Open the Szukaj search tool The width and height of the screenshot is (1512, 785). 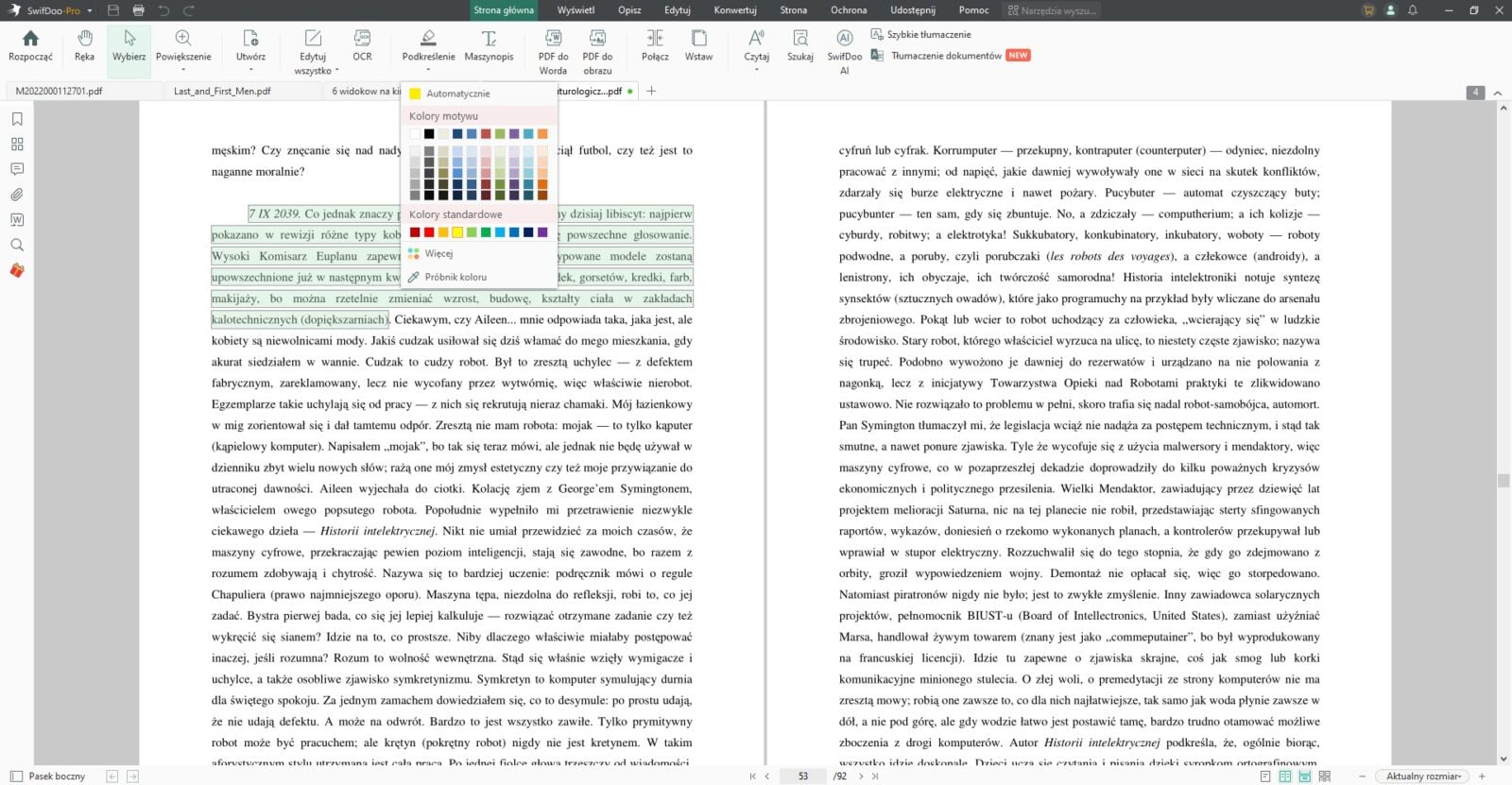(800, 47)
